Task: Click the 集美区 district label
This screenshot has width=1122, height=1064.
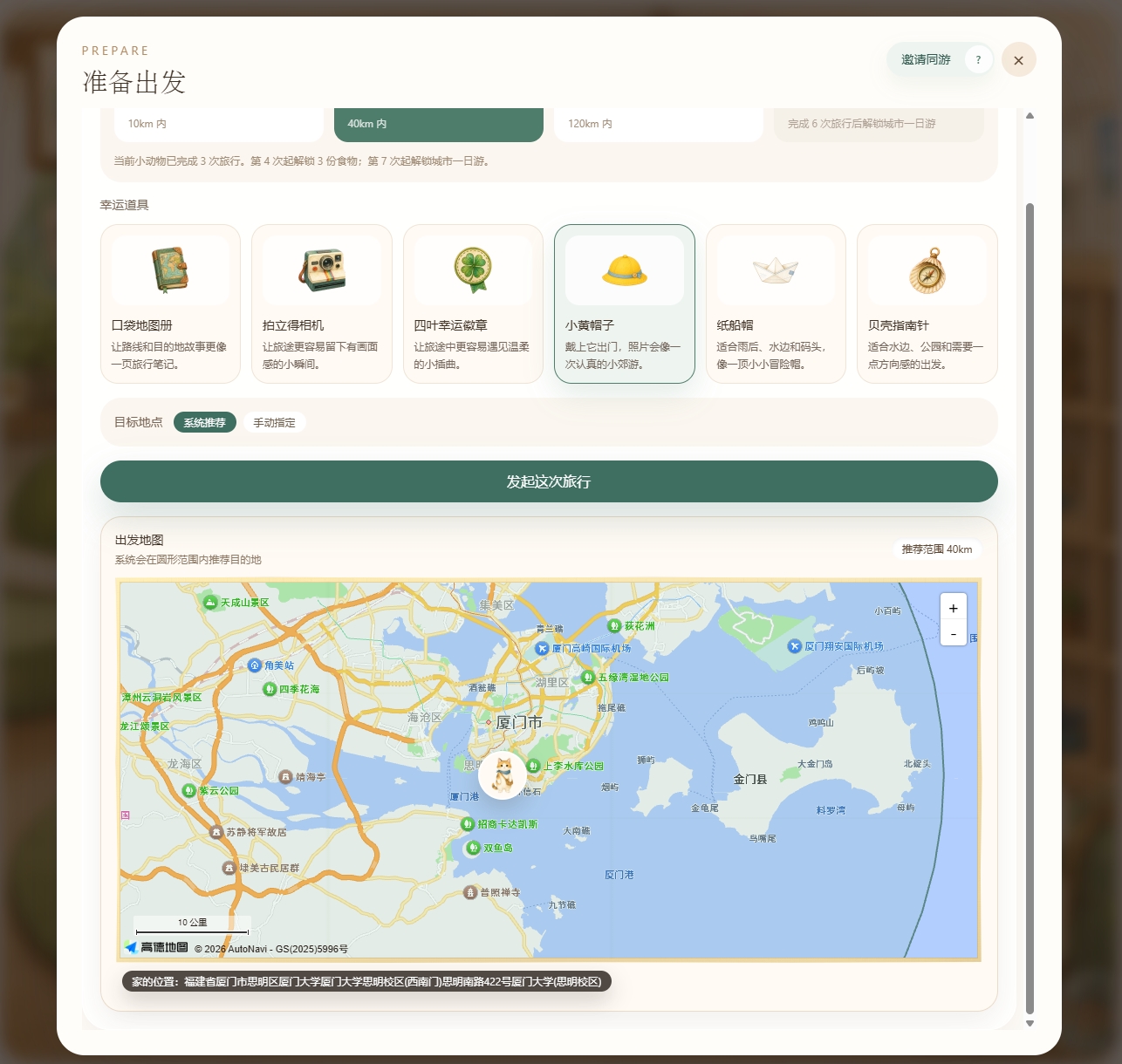Action: tap(496, 604)
